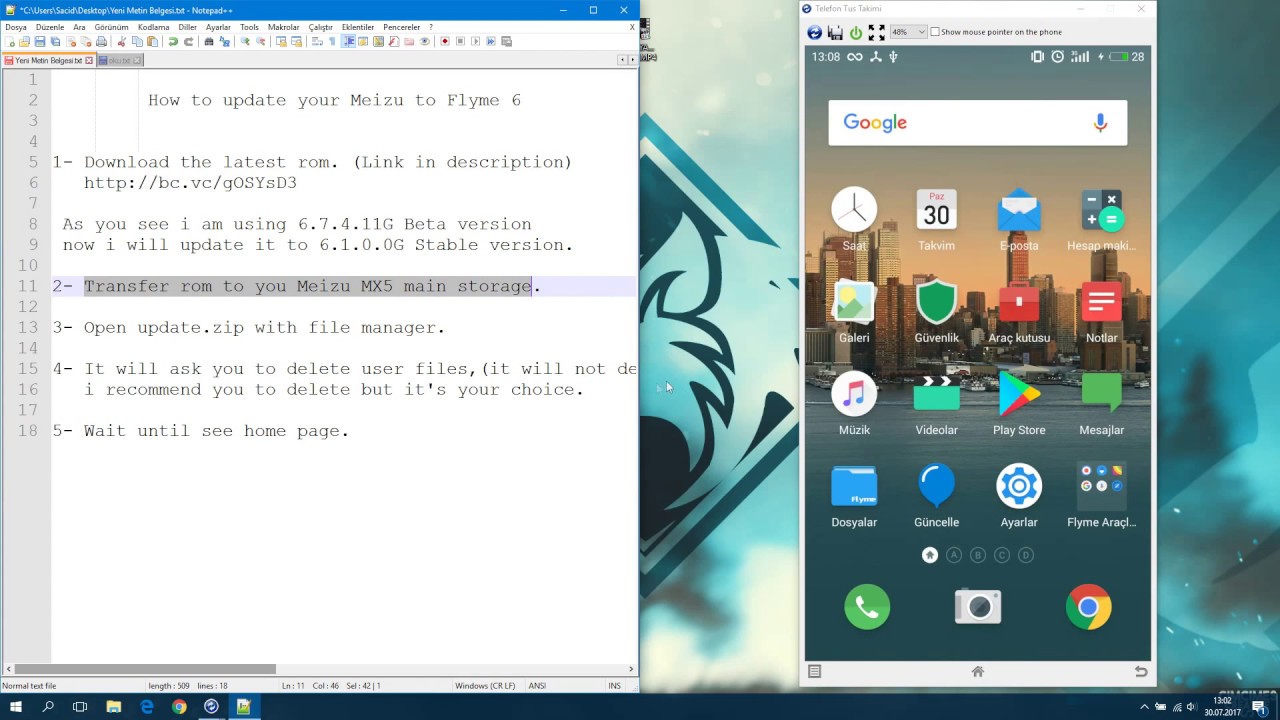Open the Kodlama menu
The width and height of the screenshot is (1280, 720).
[154, 27]
